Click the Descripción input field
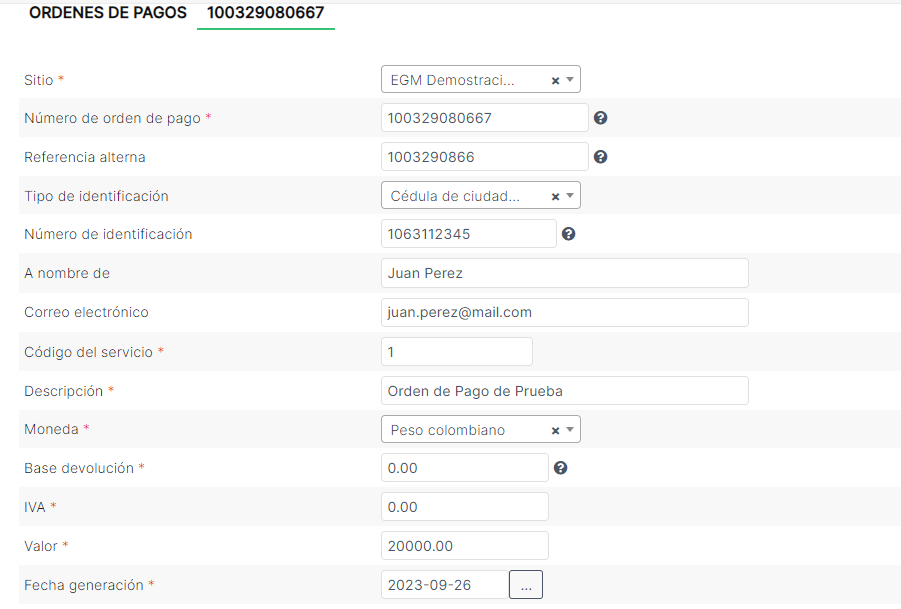901x609 pixels. click(564, 391)
